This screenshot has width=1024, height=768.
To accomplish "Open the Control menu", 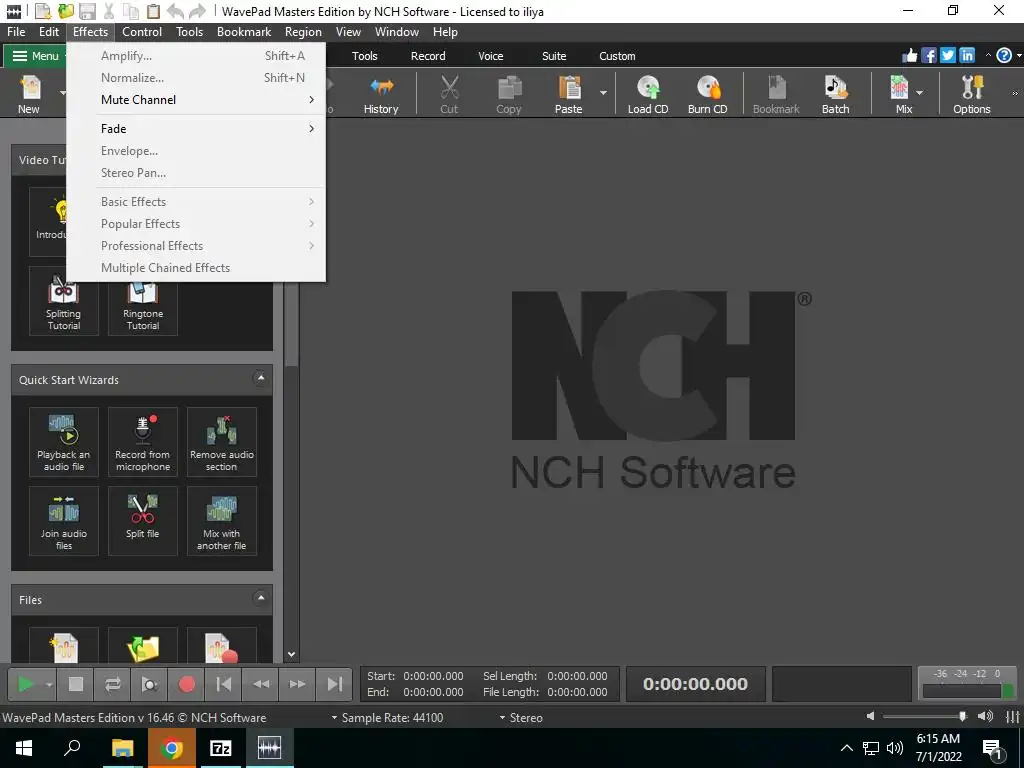I will point(142,32).
